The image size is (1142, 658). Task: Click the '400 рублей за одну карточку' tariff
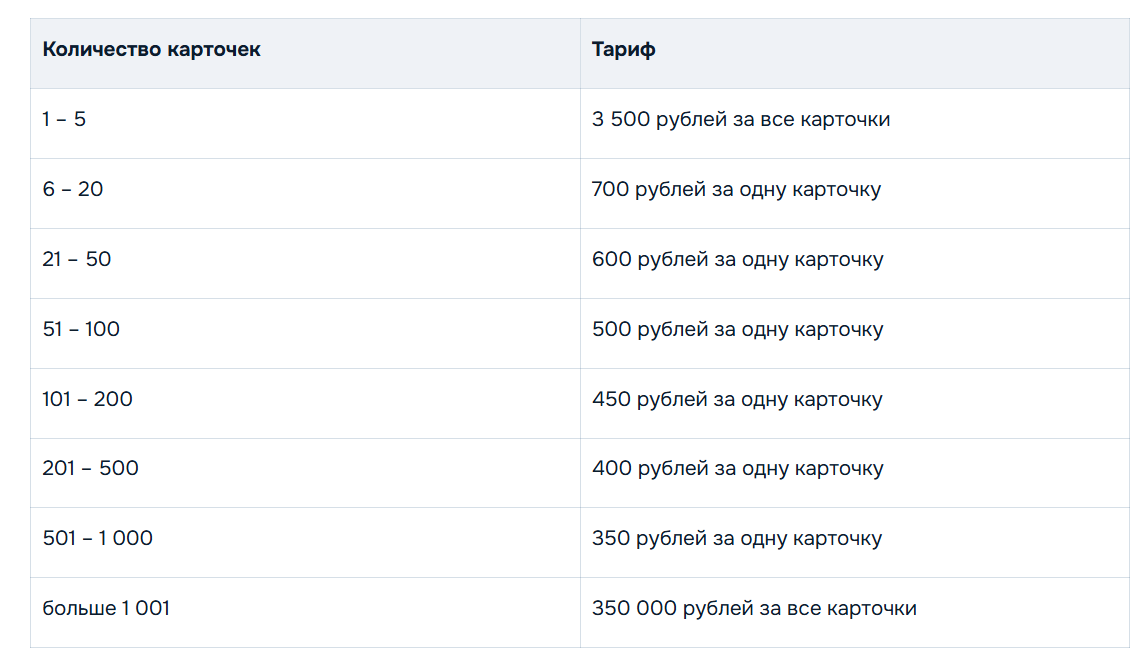[x=737, y=468]
